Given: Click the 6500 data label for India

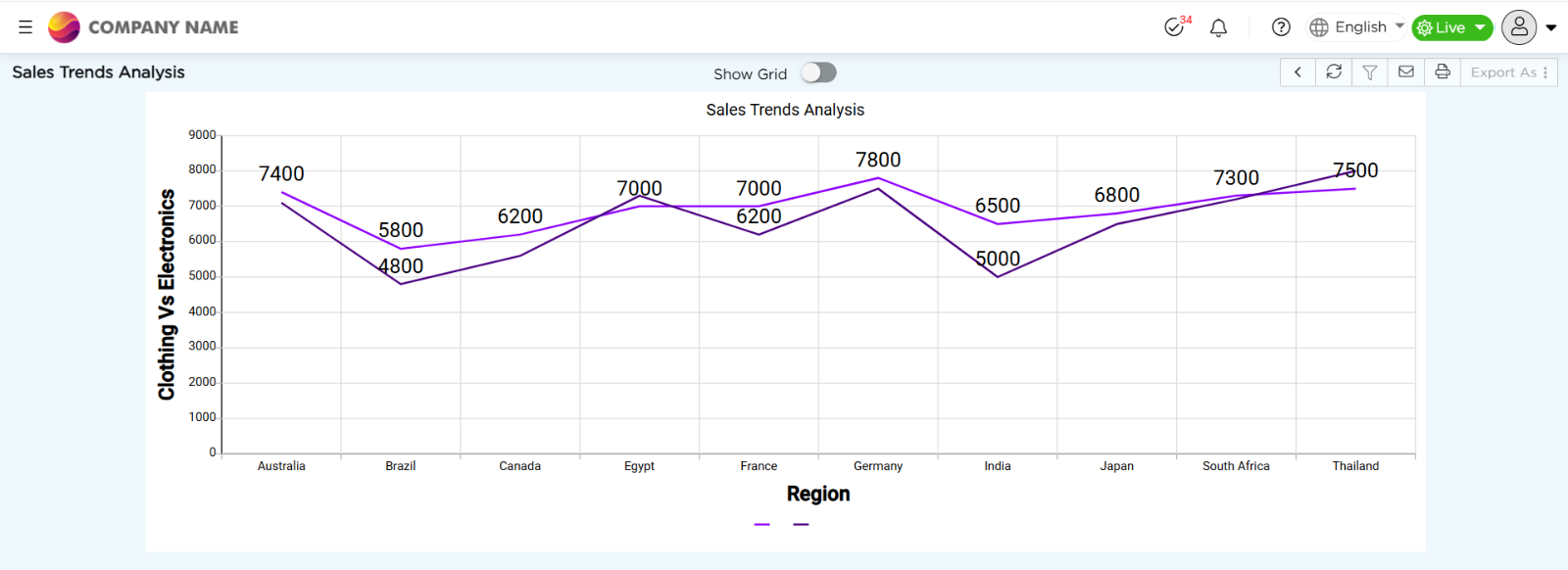Looking at the screenshot, I should click(x=998, y=206).
